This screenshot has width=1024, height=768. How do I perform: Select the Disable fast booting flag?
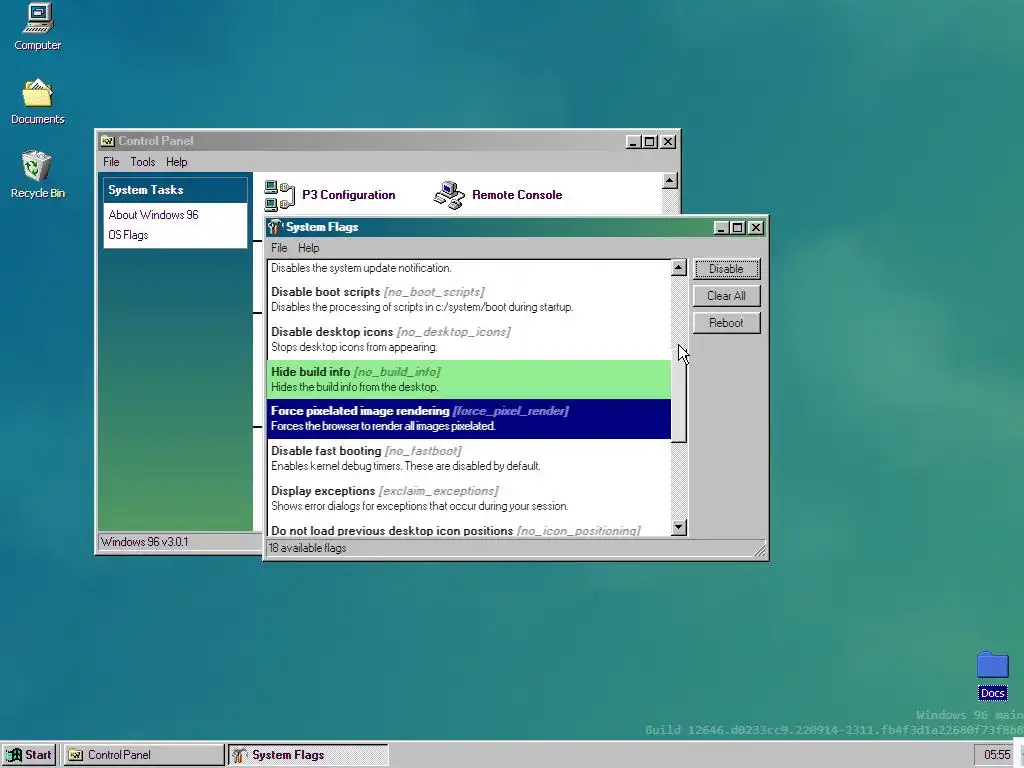click(469, 458)
